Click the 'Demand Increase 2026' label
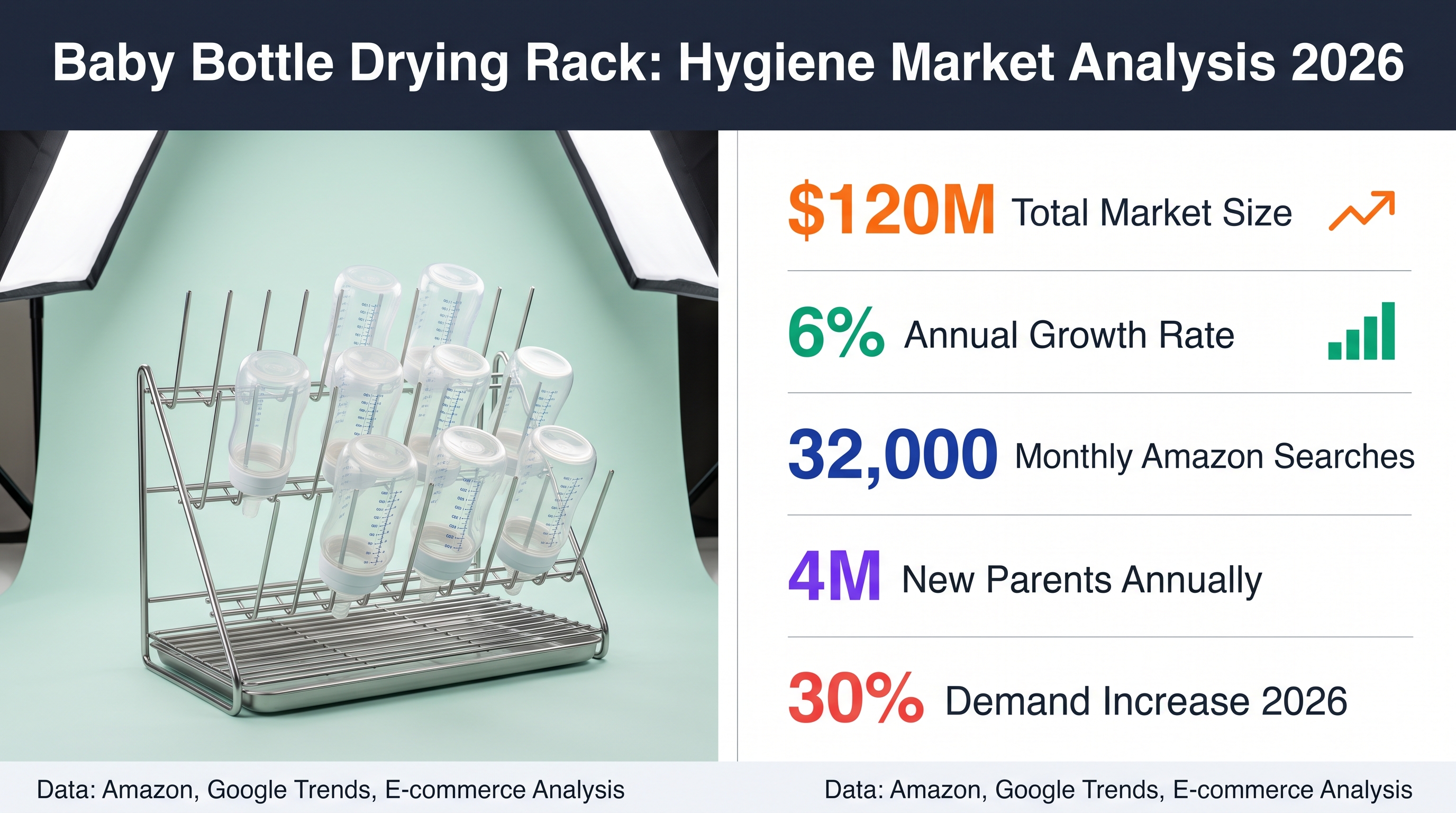 click(x=1146, y=702)
